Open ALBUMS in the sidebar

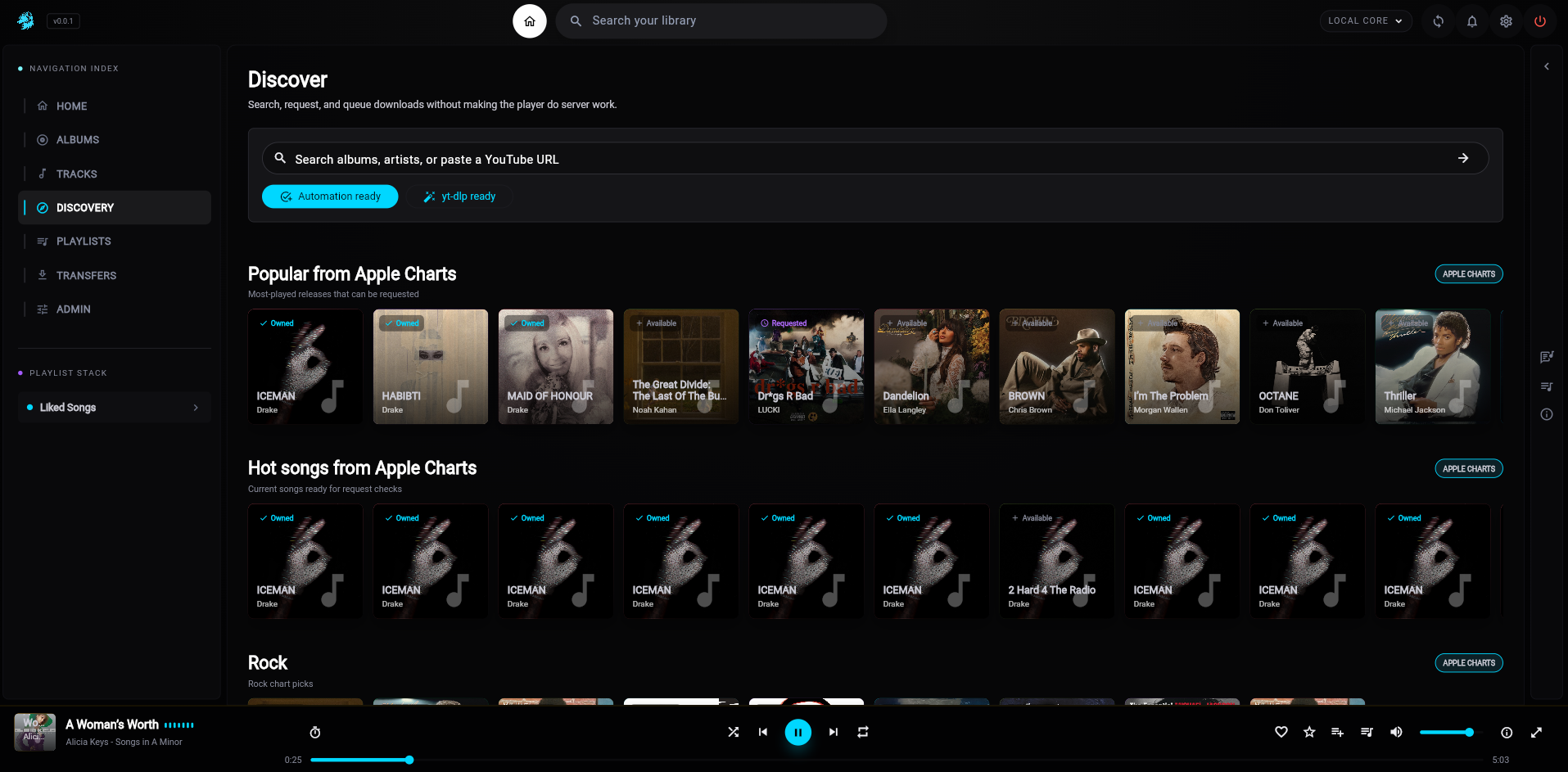(115, 140)
